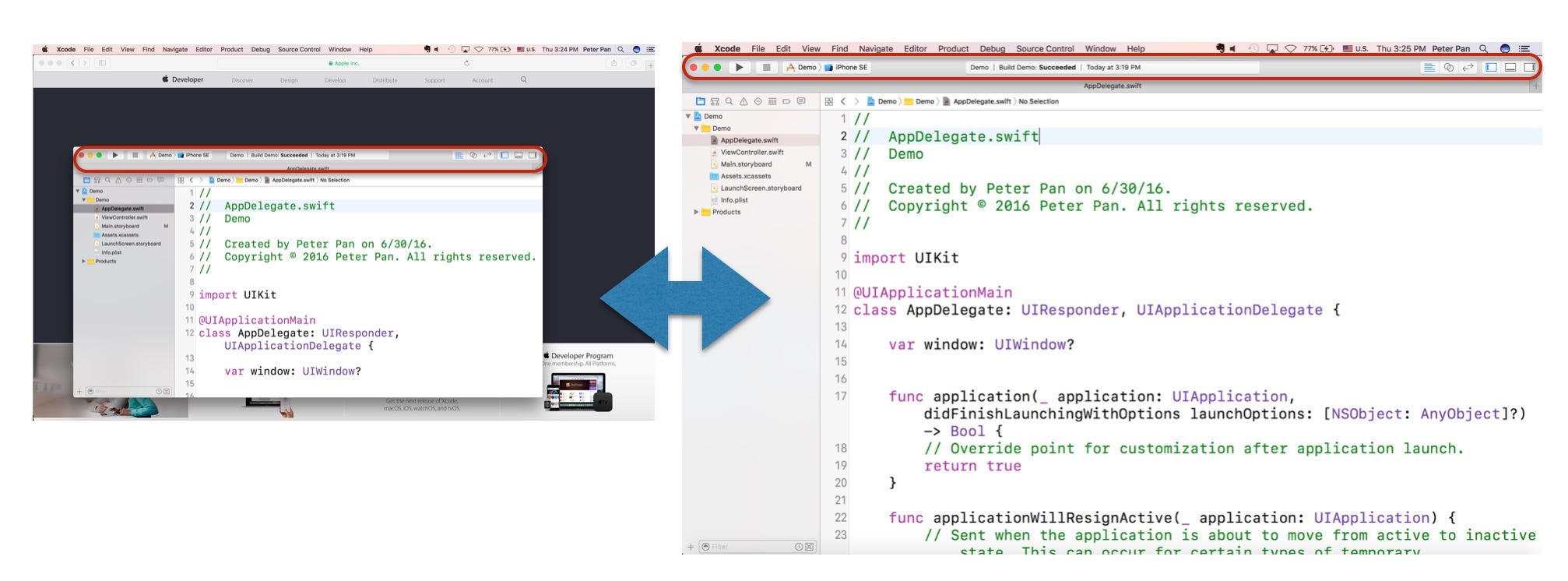Select Info.plist in full-screen Xcode navigator
Image resolution: width=1568 pixels, height=581 pixels.
[728, 200]
